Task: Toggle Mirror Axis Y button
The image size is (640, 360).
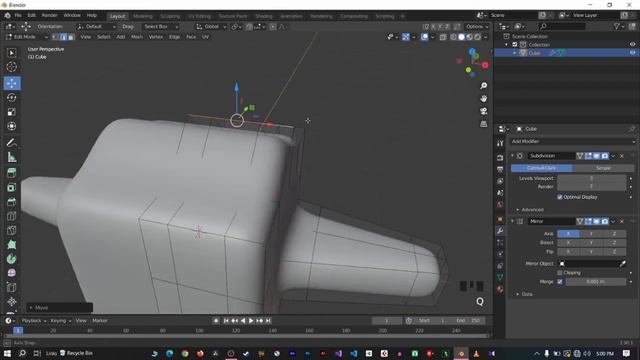Action: (591, 233)
